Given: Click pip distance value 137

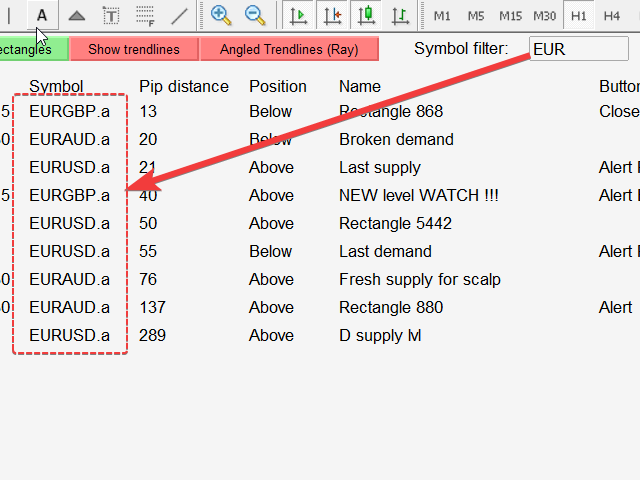Looking at the screenshot, I should pos(152,307).
